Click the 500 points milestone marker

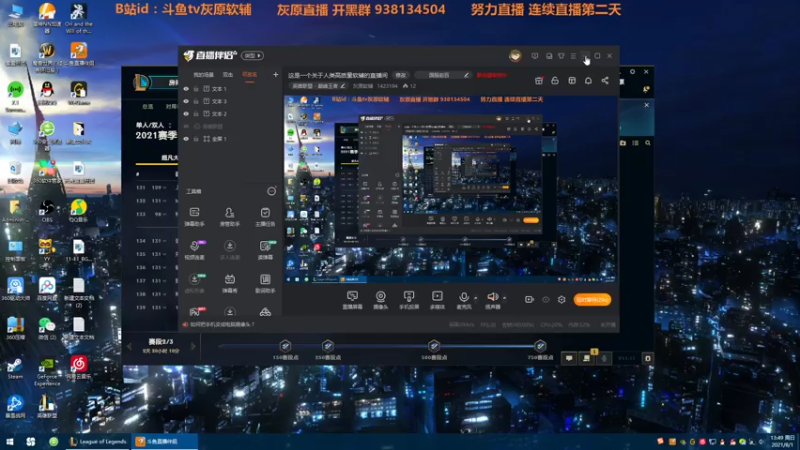[x=434, y=346]
